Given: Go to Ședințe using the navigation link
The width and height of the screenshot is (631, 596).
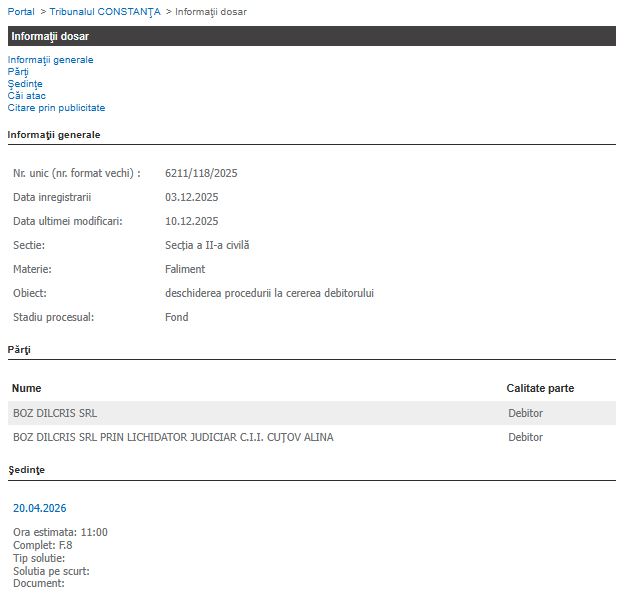Looking at the screenshot, I should pos(25,84).
